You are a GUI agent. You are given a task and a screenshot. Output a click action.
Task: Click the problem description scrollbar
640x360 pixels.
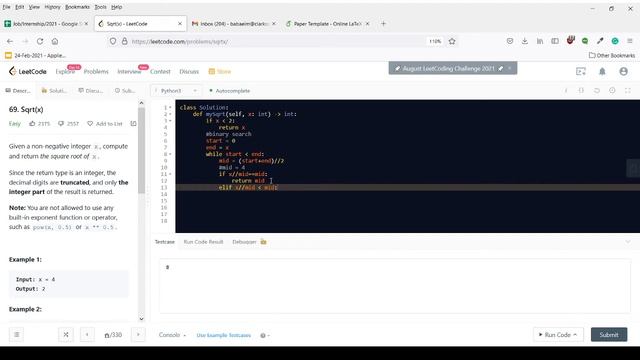tap(142, 151)
